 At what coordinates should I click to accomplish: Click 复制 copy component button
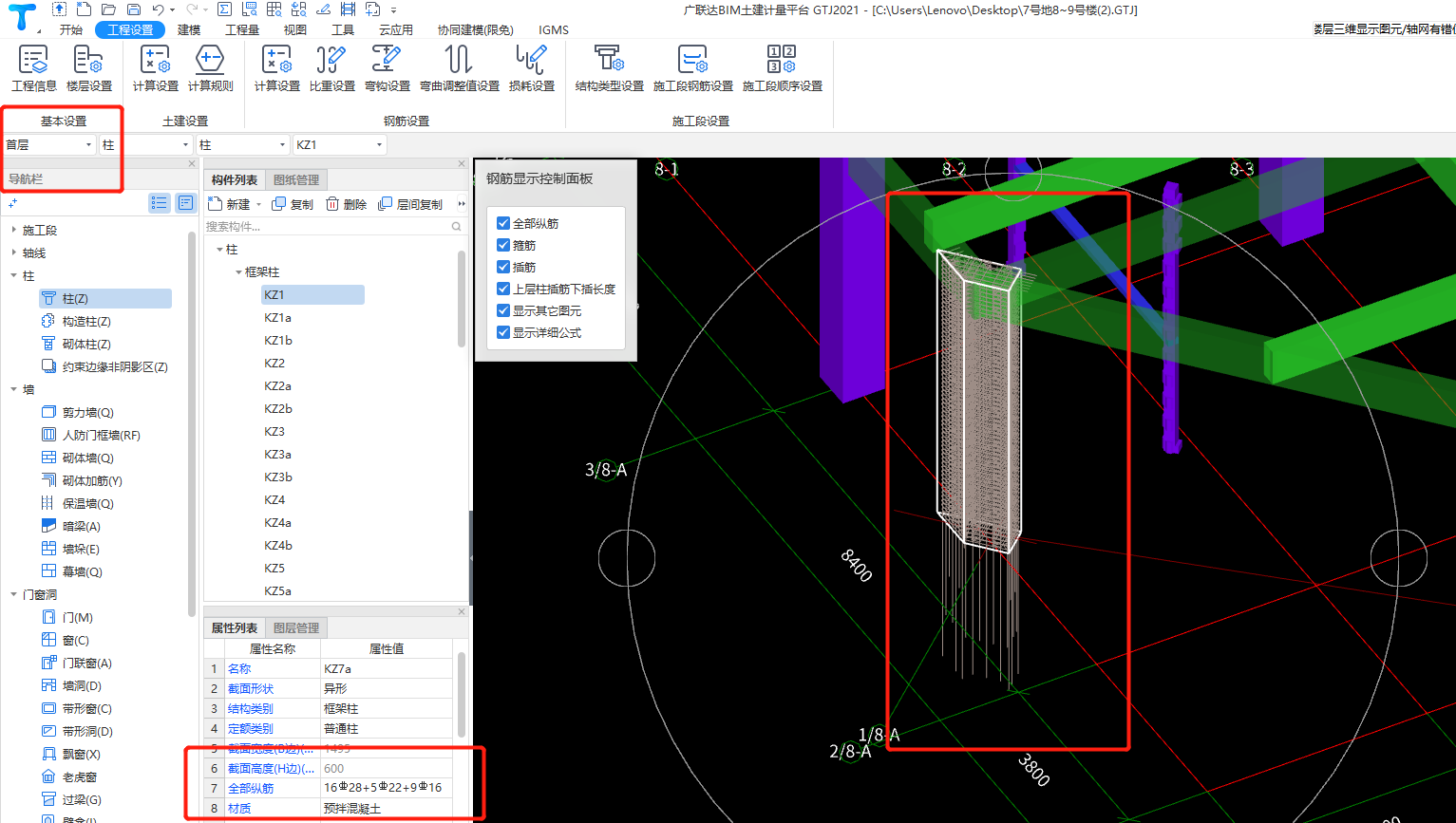(293, 204)
